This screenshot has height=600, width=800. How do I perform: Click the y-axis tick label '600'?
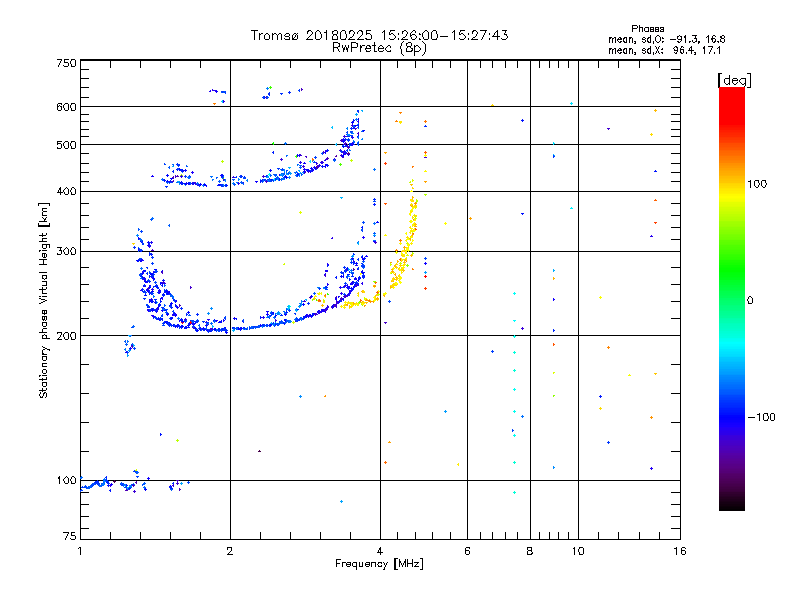point(66,107)
